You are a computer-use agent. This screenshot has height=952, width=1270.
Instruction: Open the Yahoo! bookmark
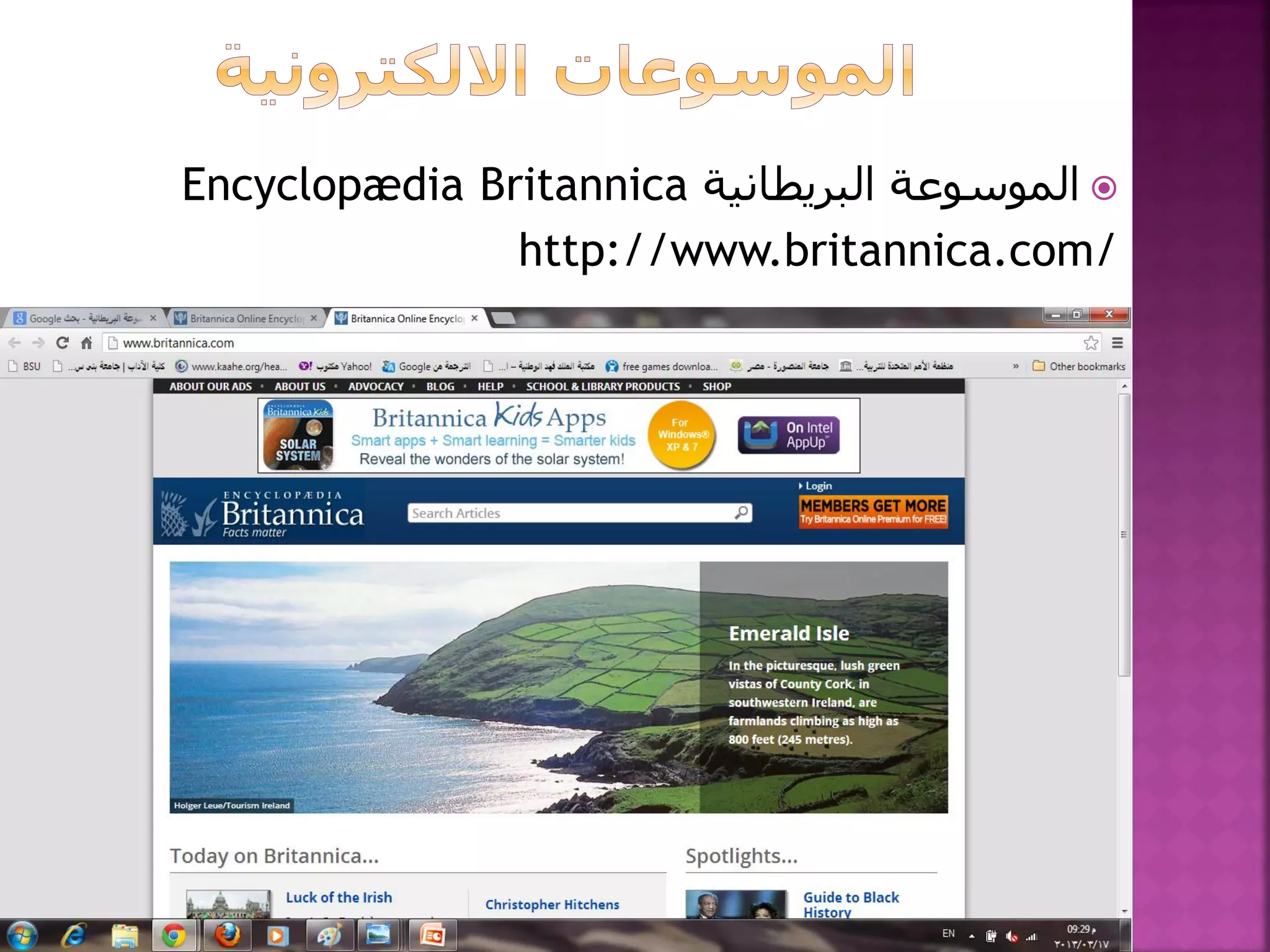[335, 366]
